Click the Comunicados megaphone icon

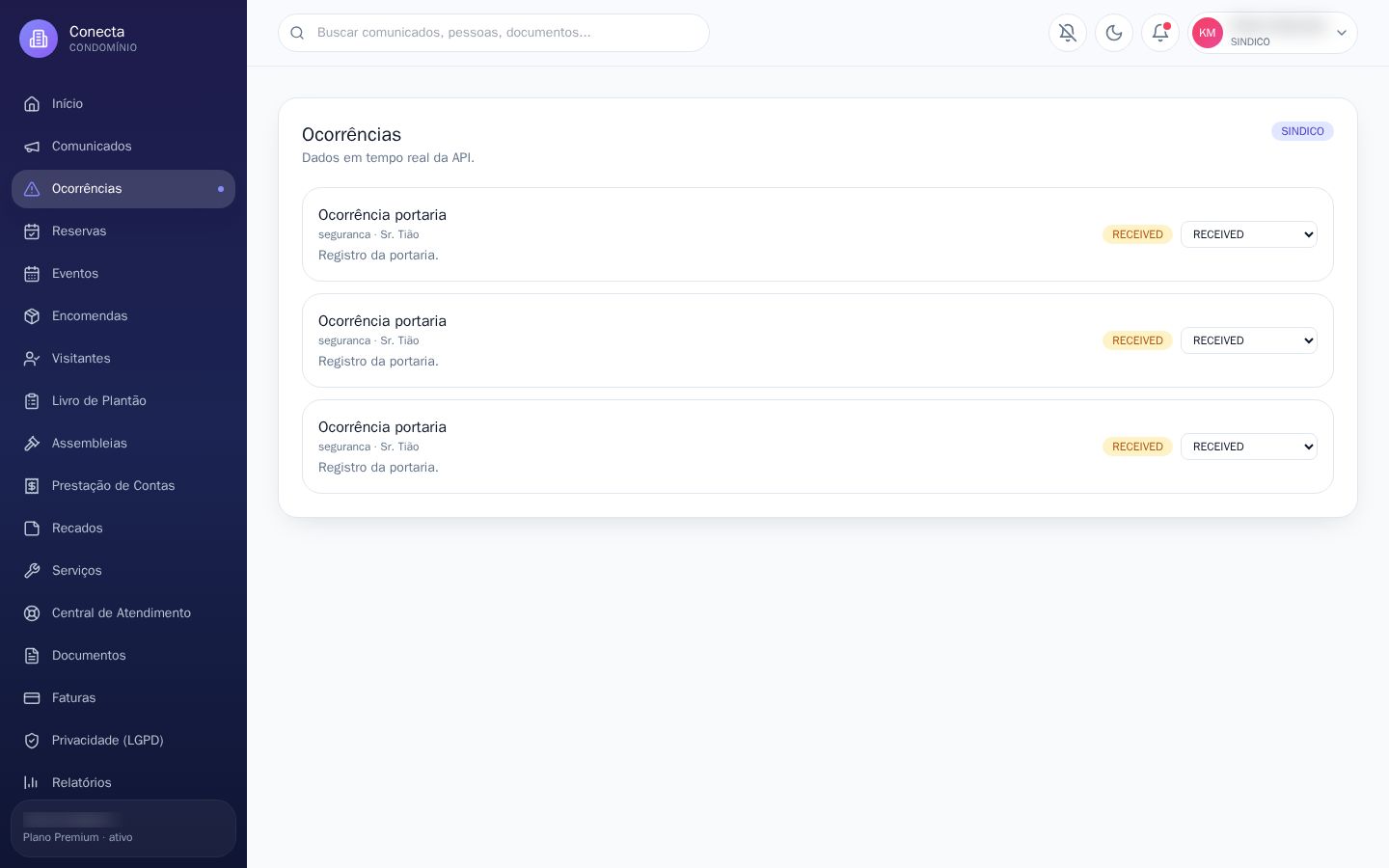(x=32, y=147)
